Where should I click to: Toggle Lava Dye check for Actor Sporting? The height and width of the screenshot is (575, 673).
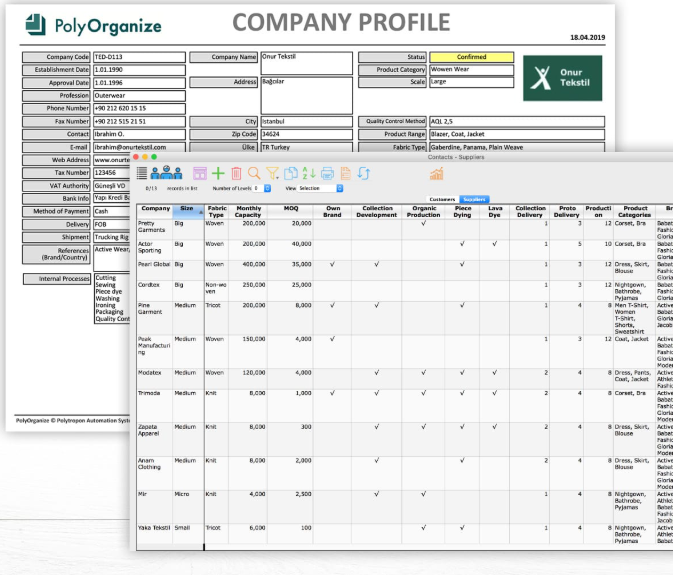point(494,244)
